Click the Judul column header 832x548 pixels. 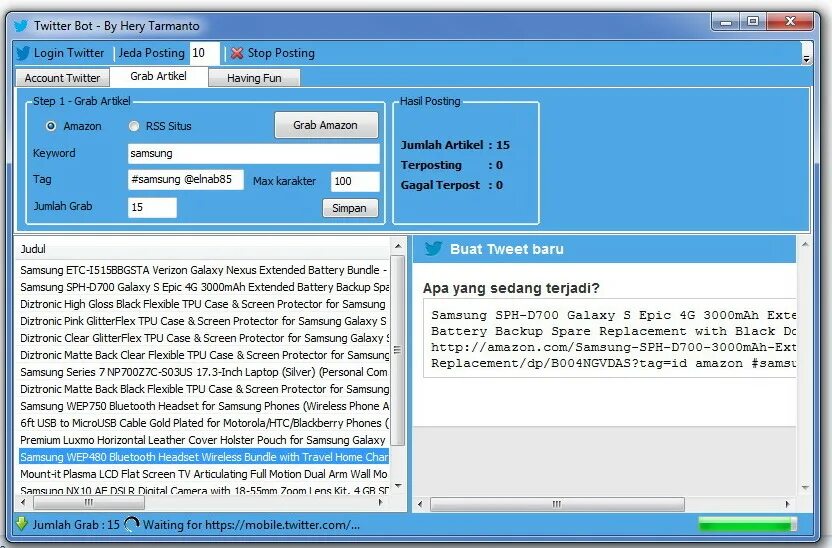[x=204, y=249]
